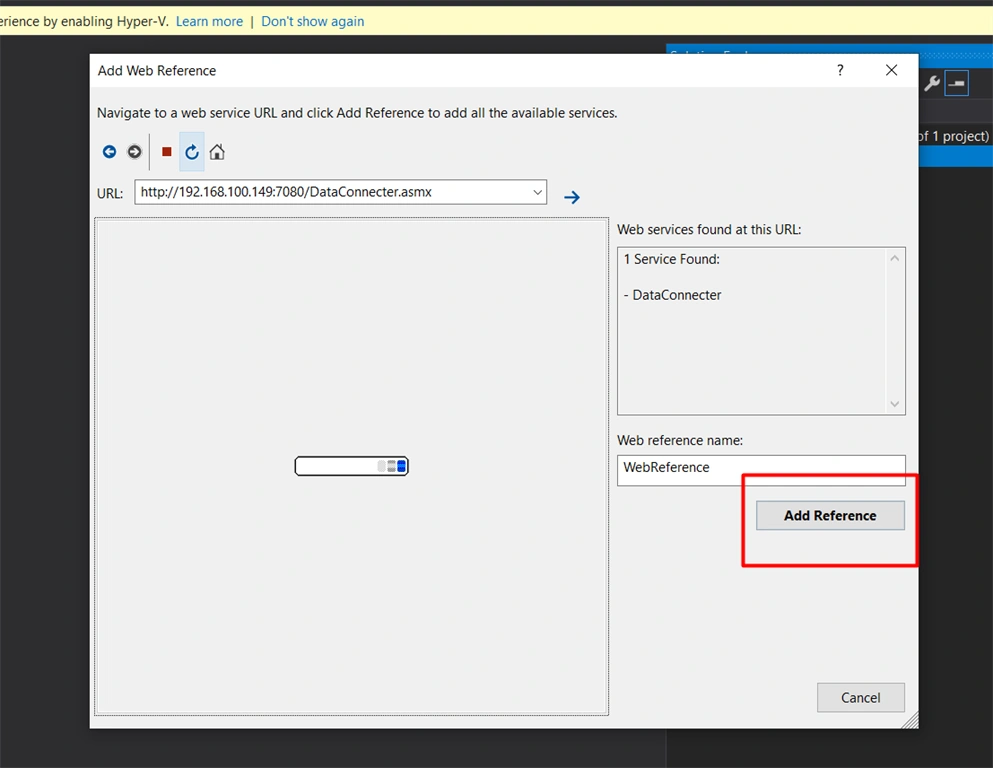Open the Learn more link
993x768 pixels.
coord(210,22)
